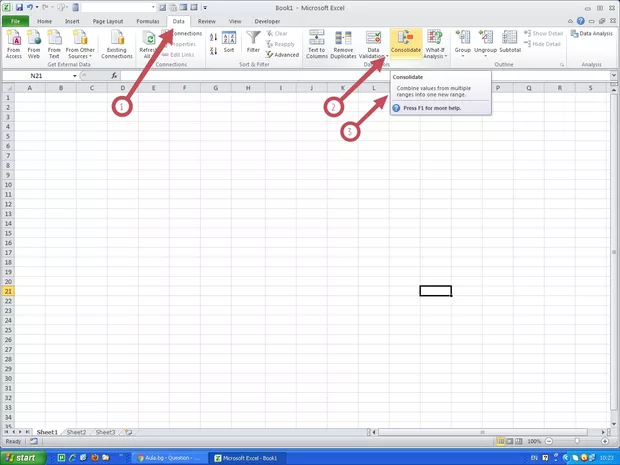Image resolution: width=620 pixels, height=465 pixels.
Task: Go to next sheet navigation arrow
Action: click(x=20, y=432)
